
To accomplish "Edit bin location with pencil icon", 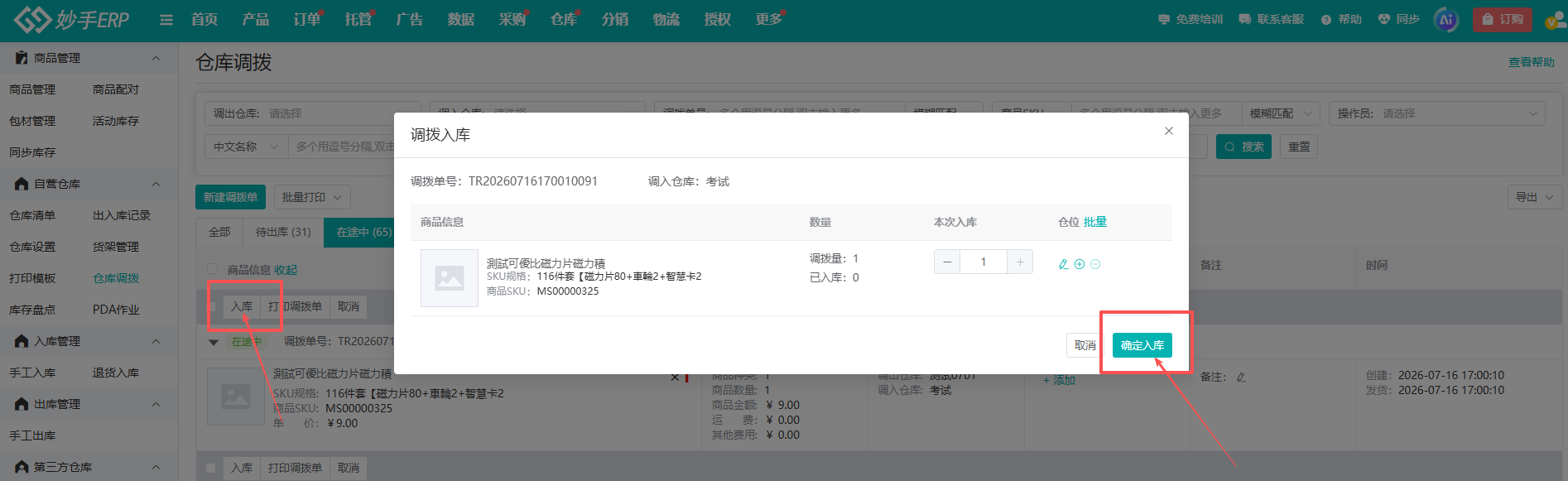I will tap(1064, 264).
